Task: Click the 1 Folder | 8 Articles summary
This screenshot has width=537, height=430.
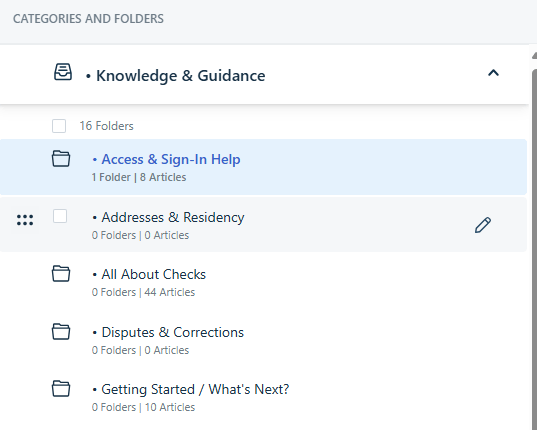Action: pos(139,177)
